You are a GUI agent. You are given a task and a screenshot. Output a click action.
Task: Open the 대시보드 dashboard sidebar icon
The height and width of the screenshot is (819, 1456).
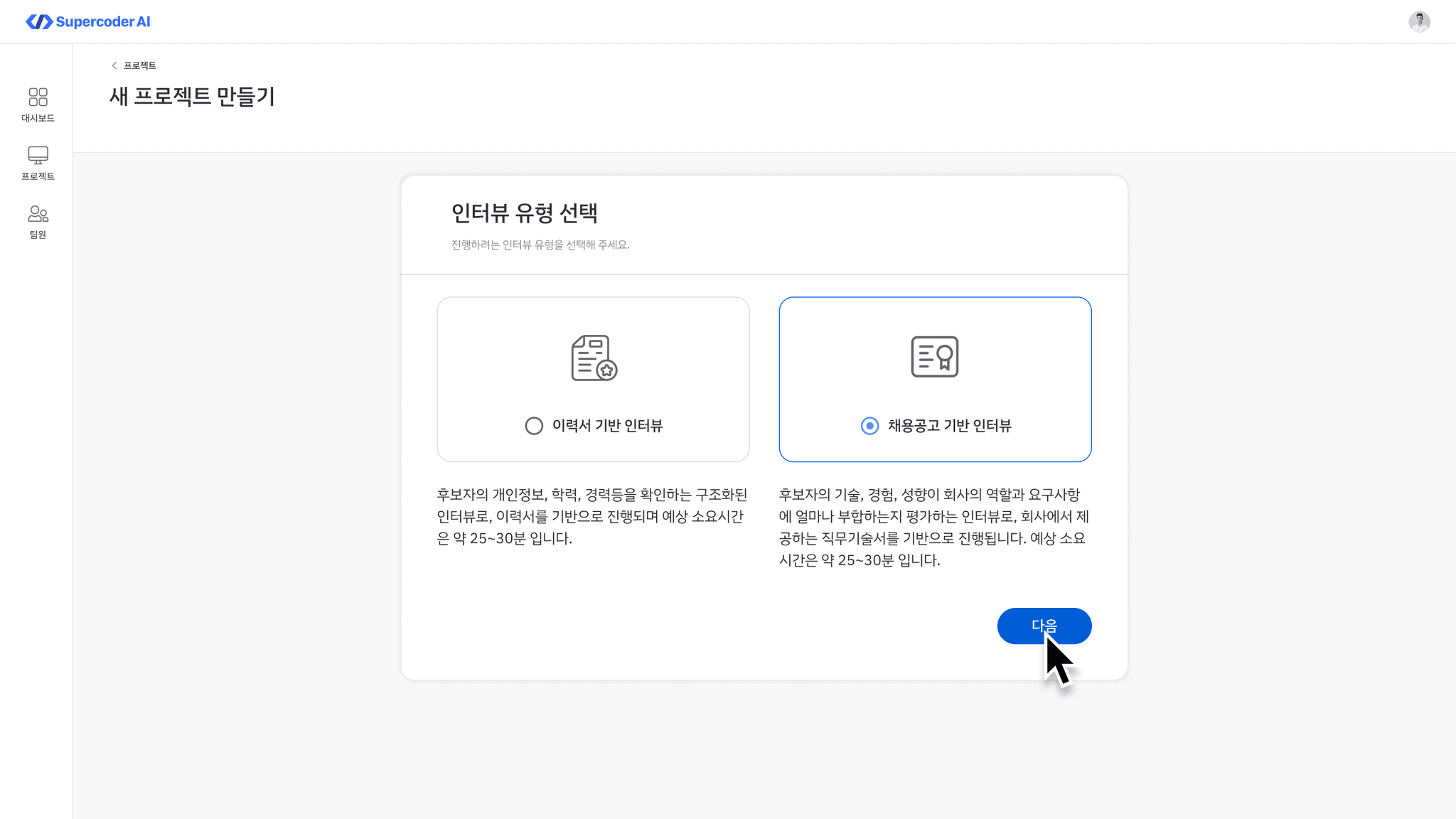38,97
